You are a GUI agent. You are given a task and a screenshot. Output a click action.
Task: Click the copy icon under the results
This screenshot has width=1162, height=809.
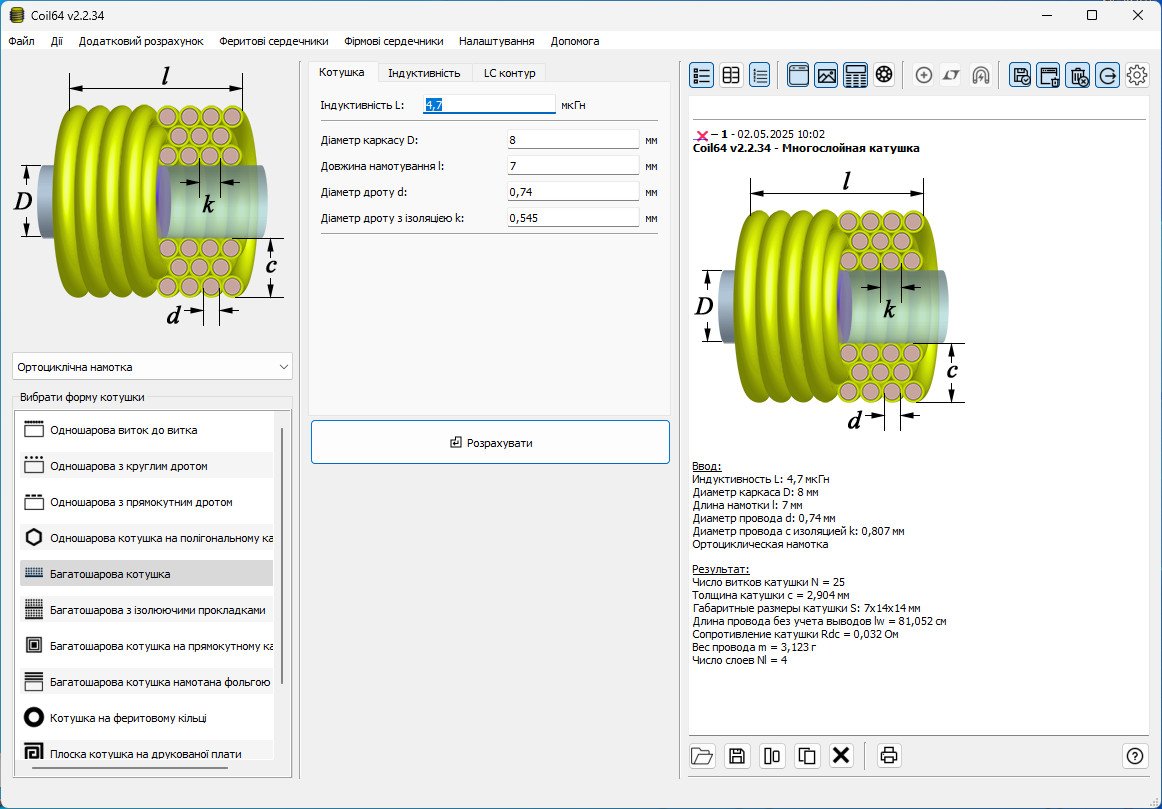point(806,756)
